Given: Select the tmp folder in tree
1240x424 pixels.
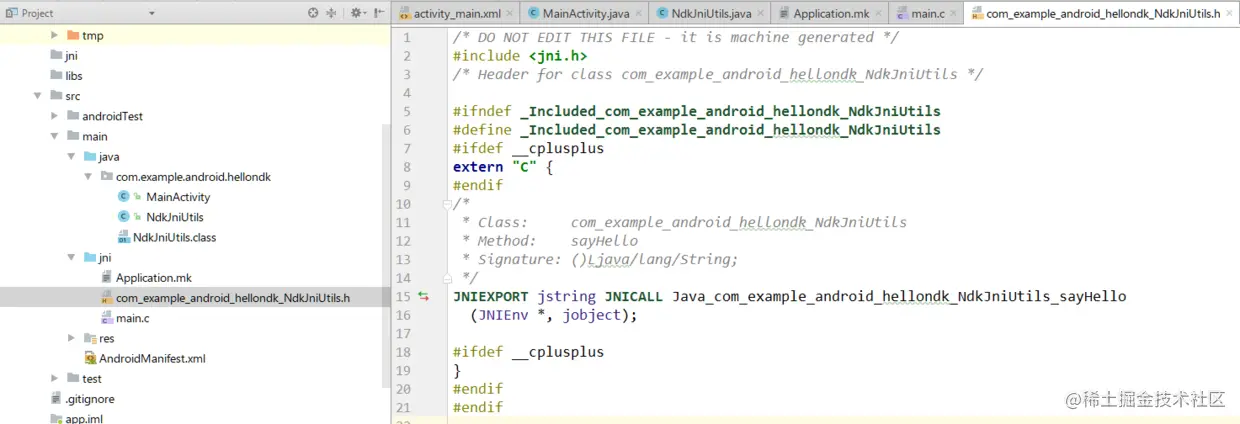Looking at the screenshot, I should point(92,35).
